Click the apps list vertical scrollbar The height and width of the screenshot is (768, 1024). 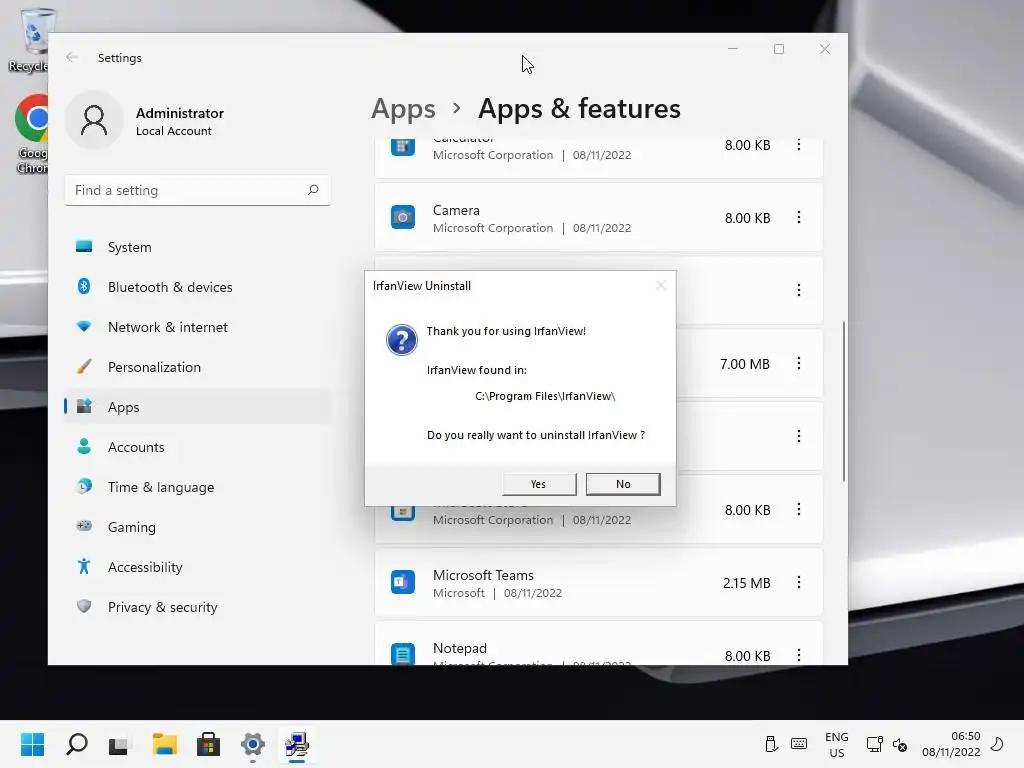click(x=844, y=402)
